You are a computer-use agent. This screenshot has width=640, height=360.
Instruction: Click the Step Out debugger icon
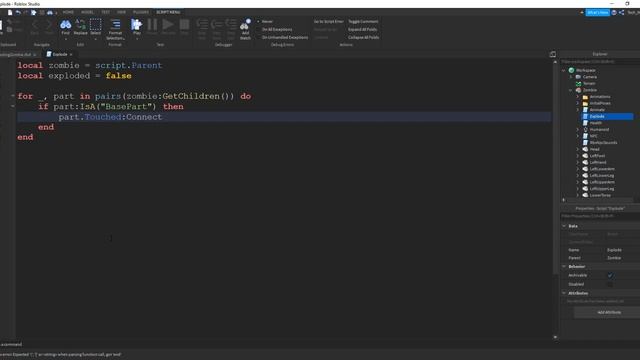coord(231,25)
